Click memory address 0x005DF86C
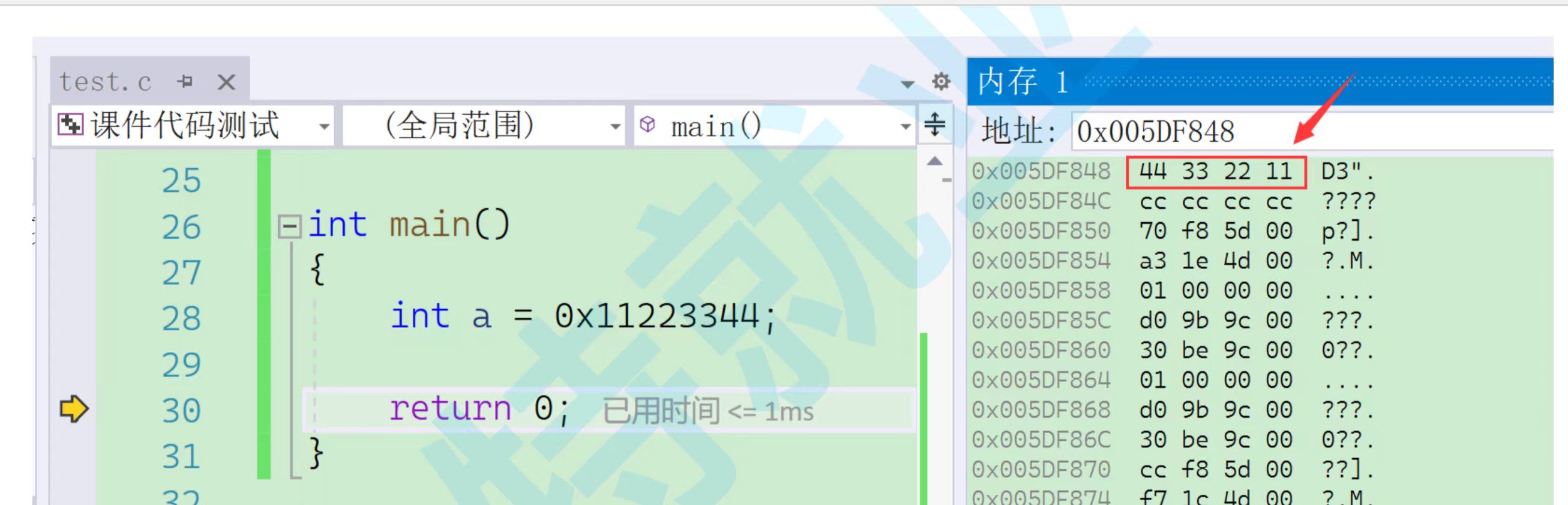This screenshot has width=1568, height=505. click(x=1041, y=440)
